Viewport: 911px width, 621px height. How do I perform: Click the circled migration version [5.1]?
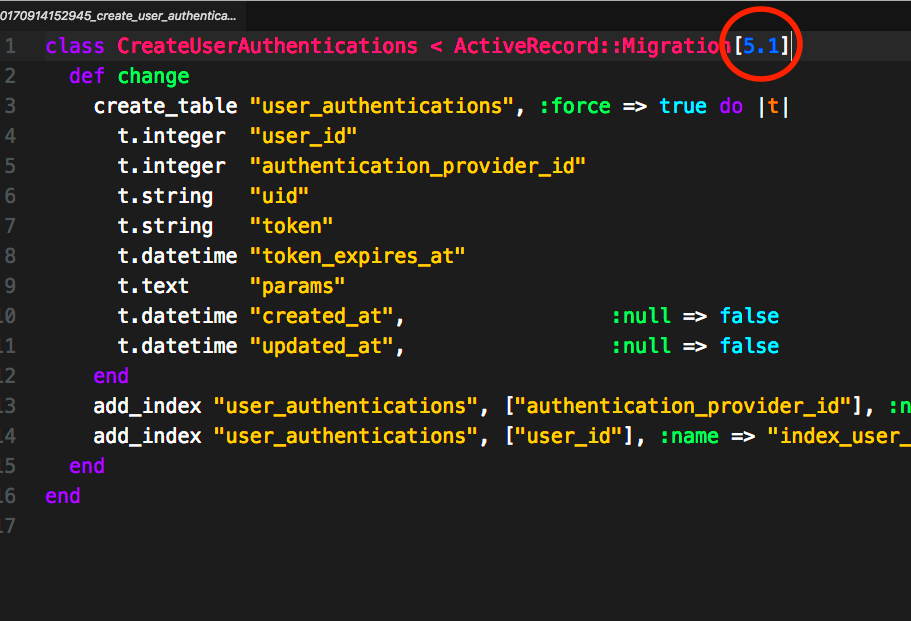point(761,44)
